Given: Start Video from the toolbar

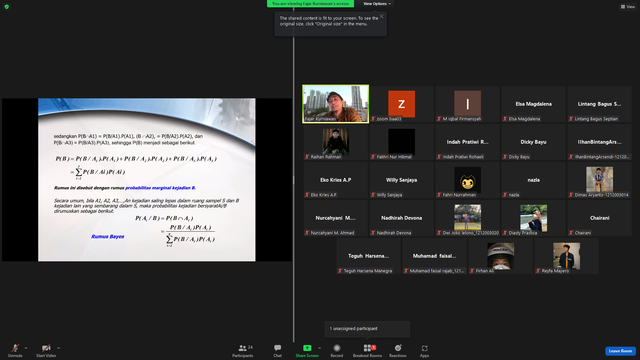Looking at the screenshot, I should click(x=46, y=350).
